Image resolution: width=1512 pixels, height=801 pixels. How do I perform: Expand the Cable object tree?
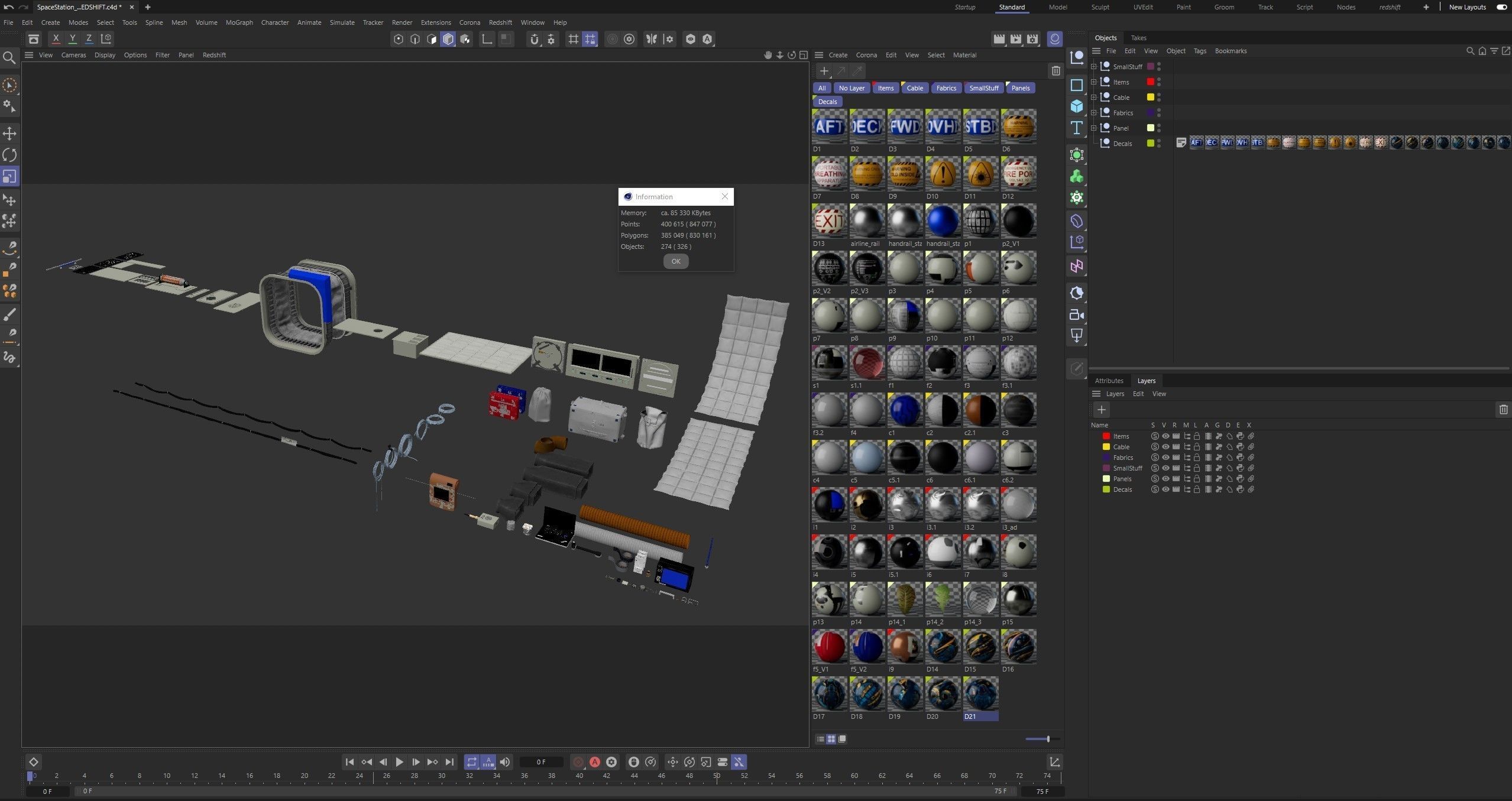[x=1094, y=97]
